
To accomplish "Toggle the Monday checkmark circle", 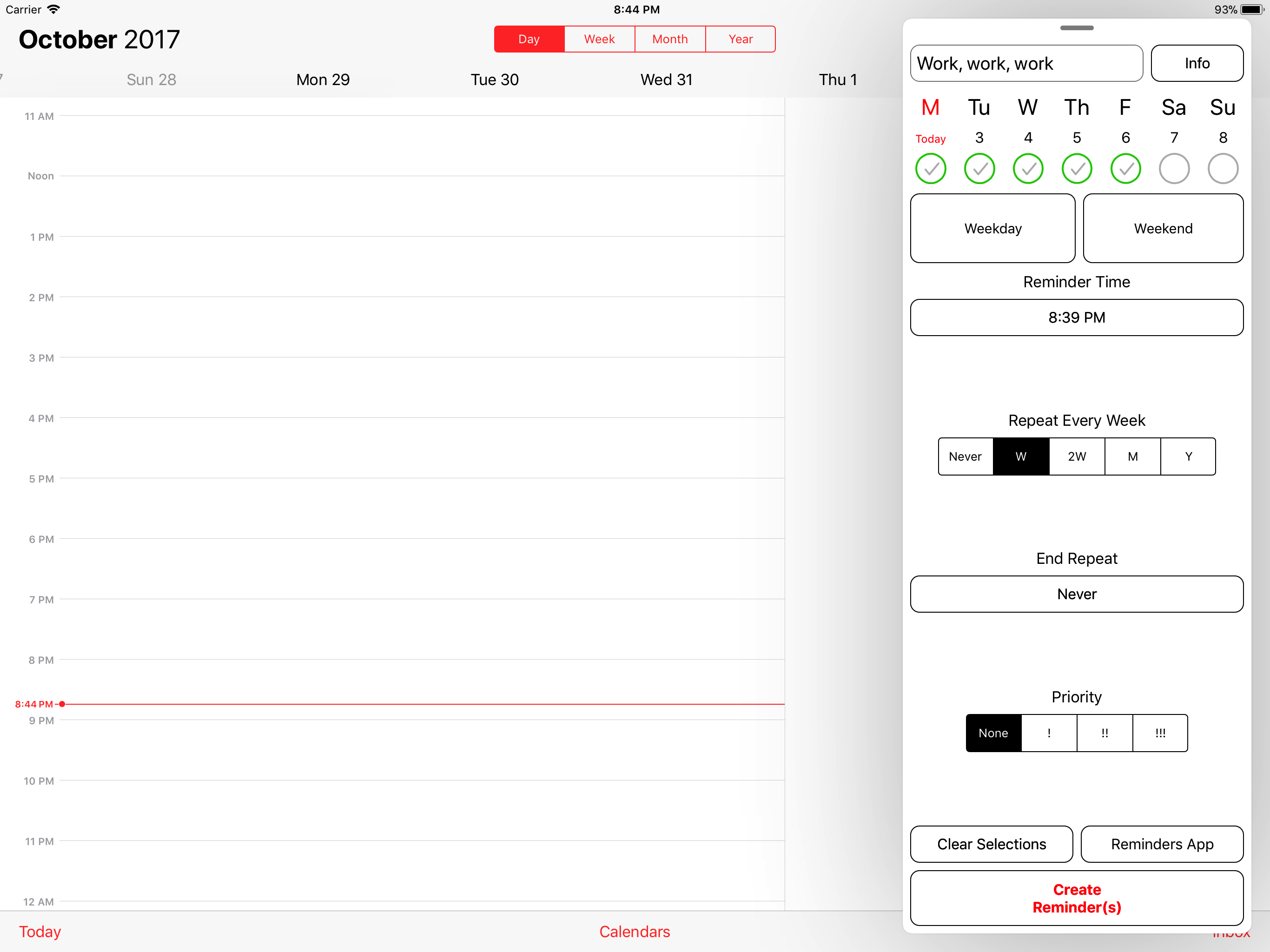I will click(930, 168).
